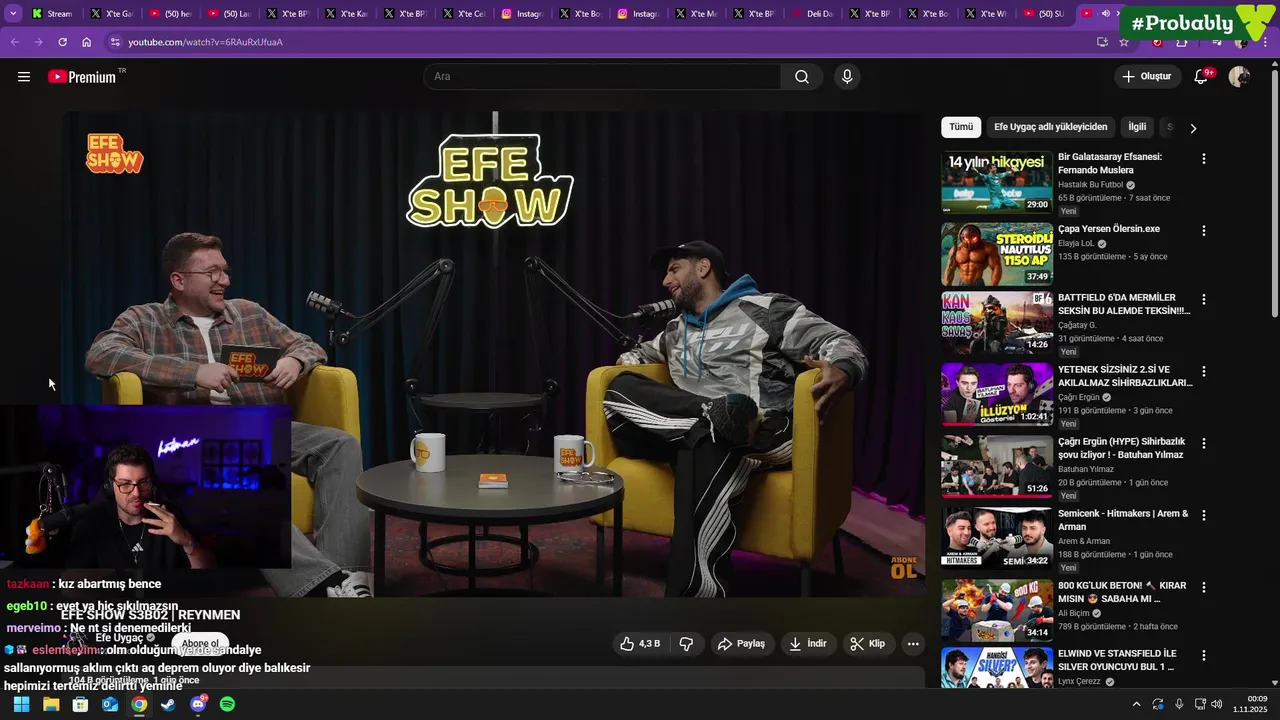Viewport: 1280px width, 720px height.
Task: Click the install app icon in address bar
Action: point(1102,42)
